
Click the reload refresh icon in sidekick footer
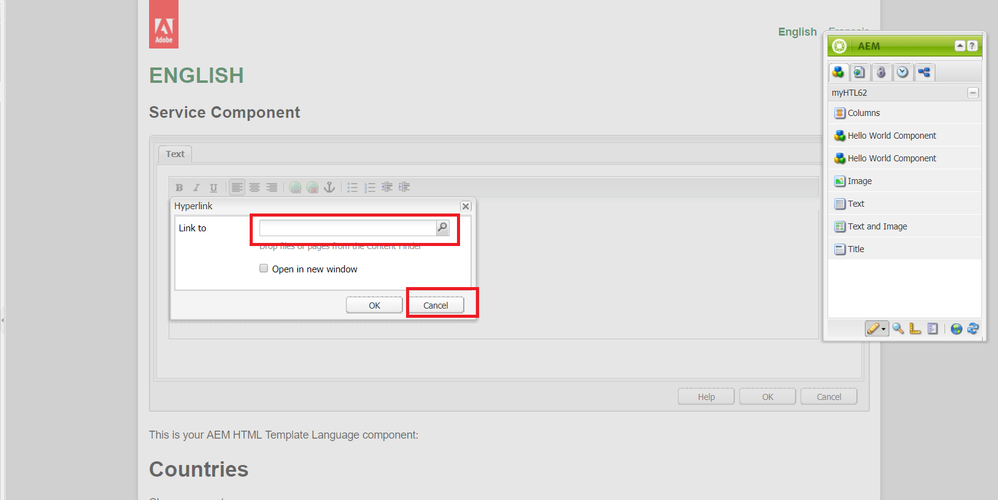(x=973, y=328)
